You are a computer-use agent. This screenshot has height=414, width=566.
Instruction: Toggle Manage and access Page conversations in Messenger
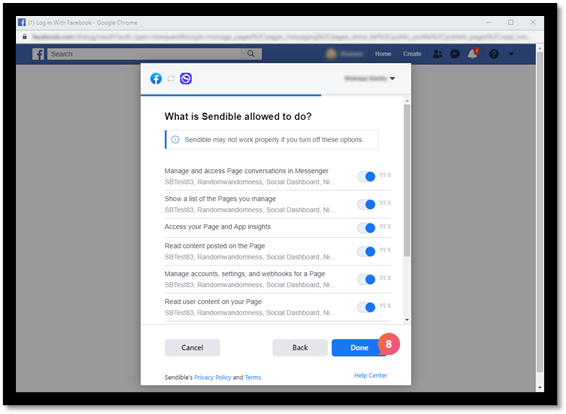[366, 176]
